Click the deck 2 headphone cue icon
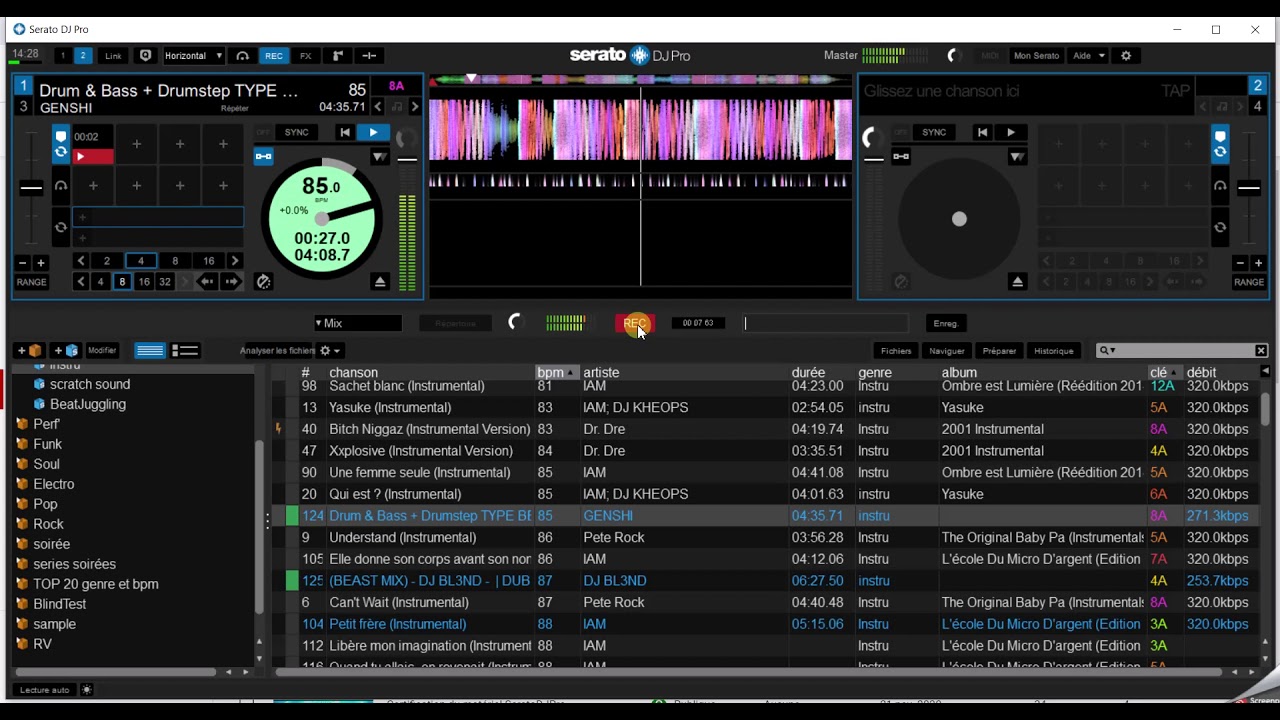This screenshot has height=720, width=1280. click(x=1219, y=186)
